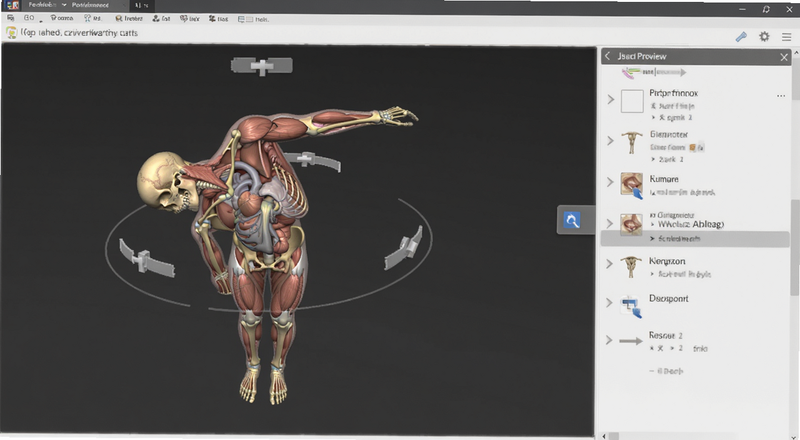Open the Help menu in toolbar
Image resolution: width=800 pixels, height=440 pixels.
[253, 19]
